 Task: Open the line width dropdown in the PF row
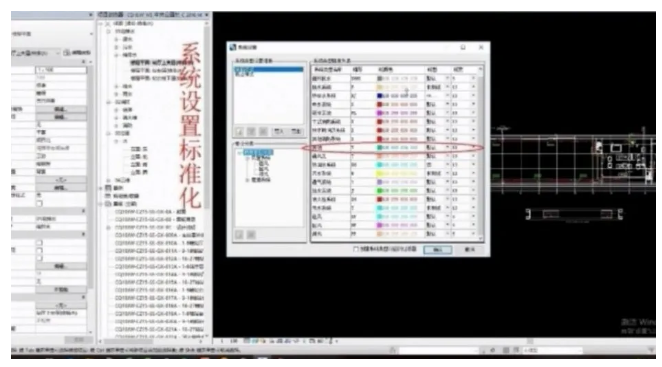[473, 234]
